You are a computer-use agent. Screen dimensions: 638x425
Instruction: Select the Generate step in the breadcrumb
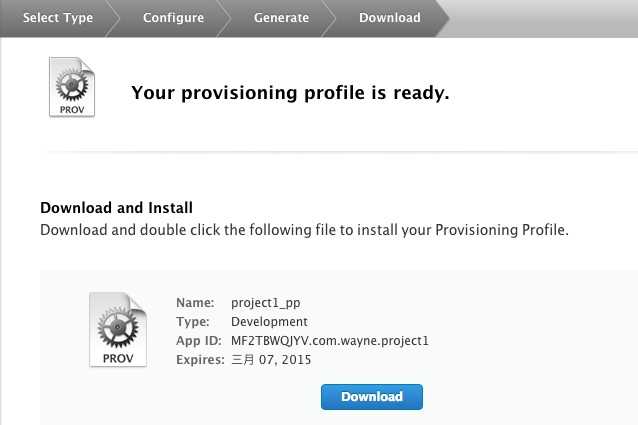pyautogui.click(x=281, y=18)
